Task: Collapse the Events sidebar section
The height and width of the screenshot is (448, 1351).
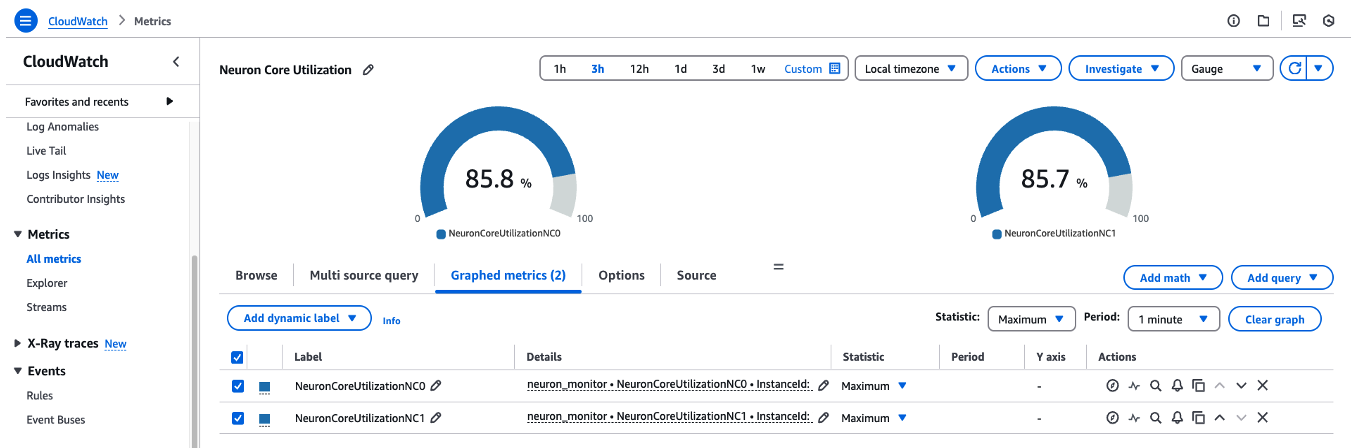Action: point(18,371)
